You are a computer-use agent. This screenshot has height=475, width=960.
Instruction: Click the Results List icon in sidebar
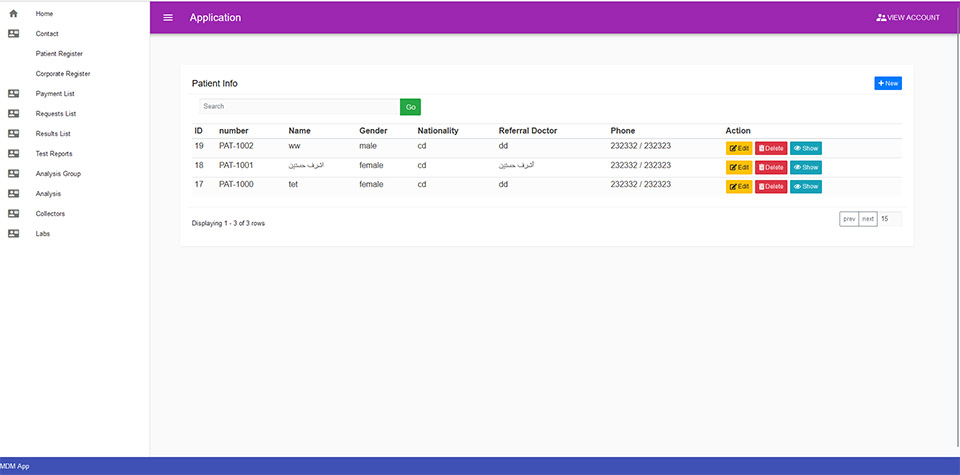13,133
